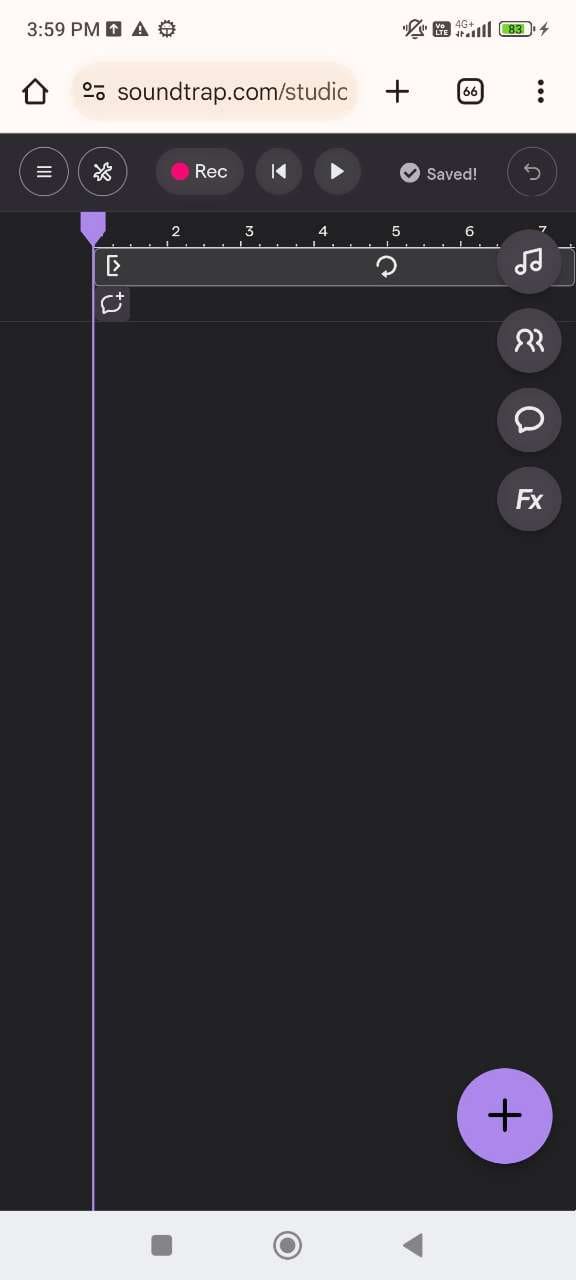Click the loop cycle icon on the track row
The height and width of the screenshot is (1280, 576).
coord(386,266)
